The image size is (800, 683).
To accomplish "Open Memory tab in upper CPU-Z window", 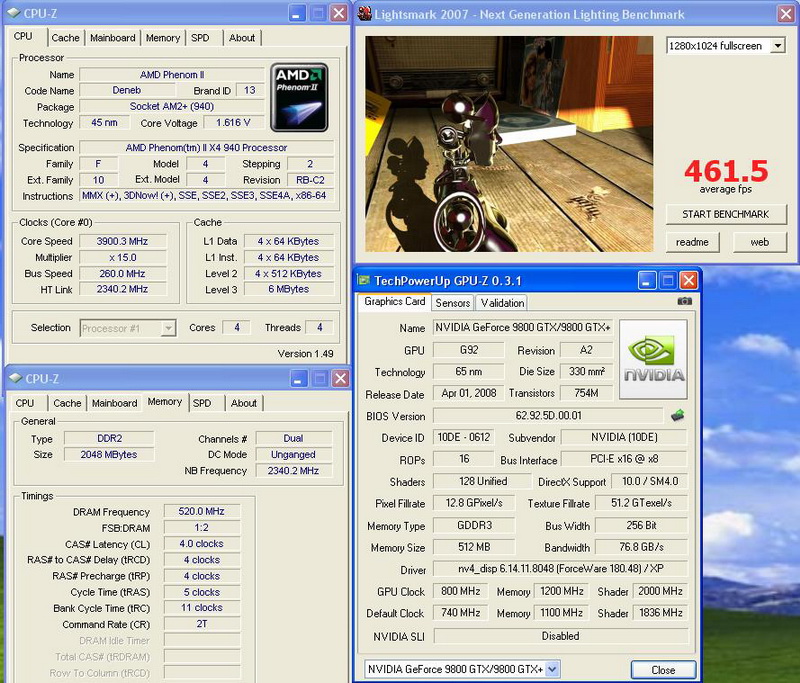I will (163, 38).
